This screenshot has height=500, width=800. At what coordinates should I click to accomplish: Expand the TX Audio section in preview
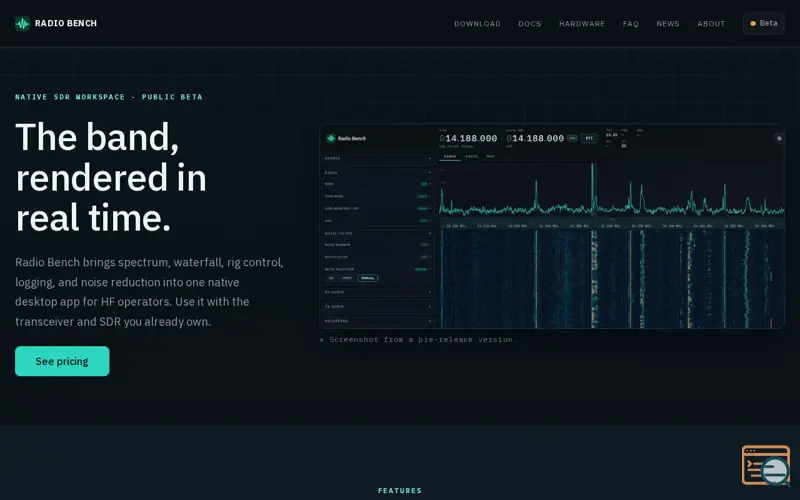(378, 307)
